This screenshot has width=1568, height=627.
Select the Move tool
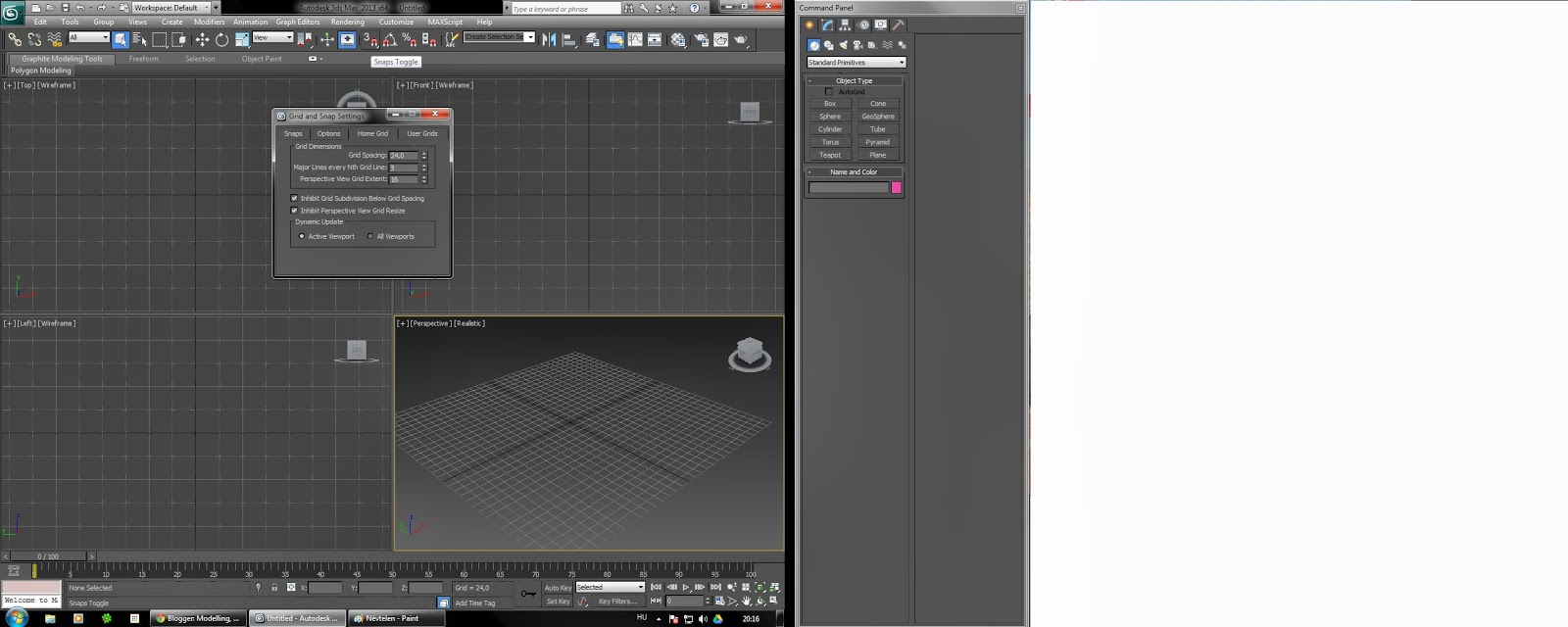(202, 39)
